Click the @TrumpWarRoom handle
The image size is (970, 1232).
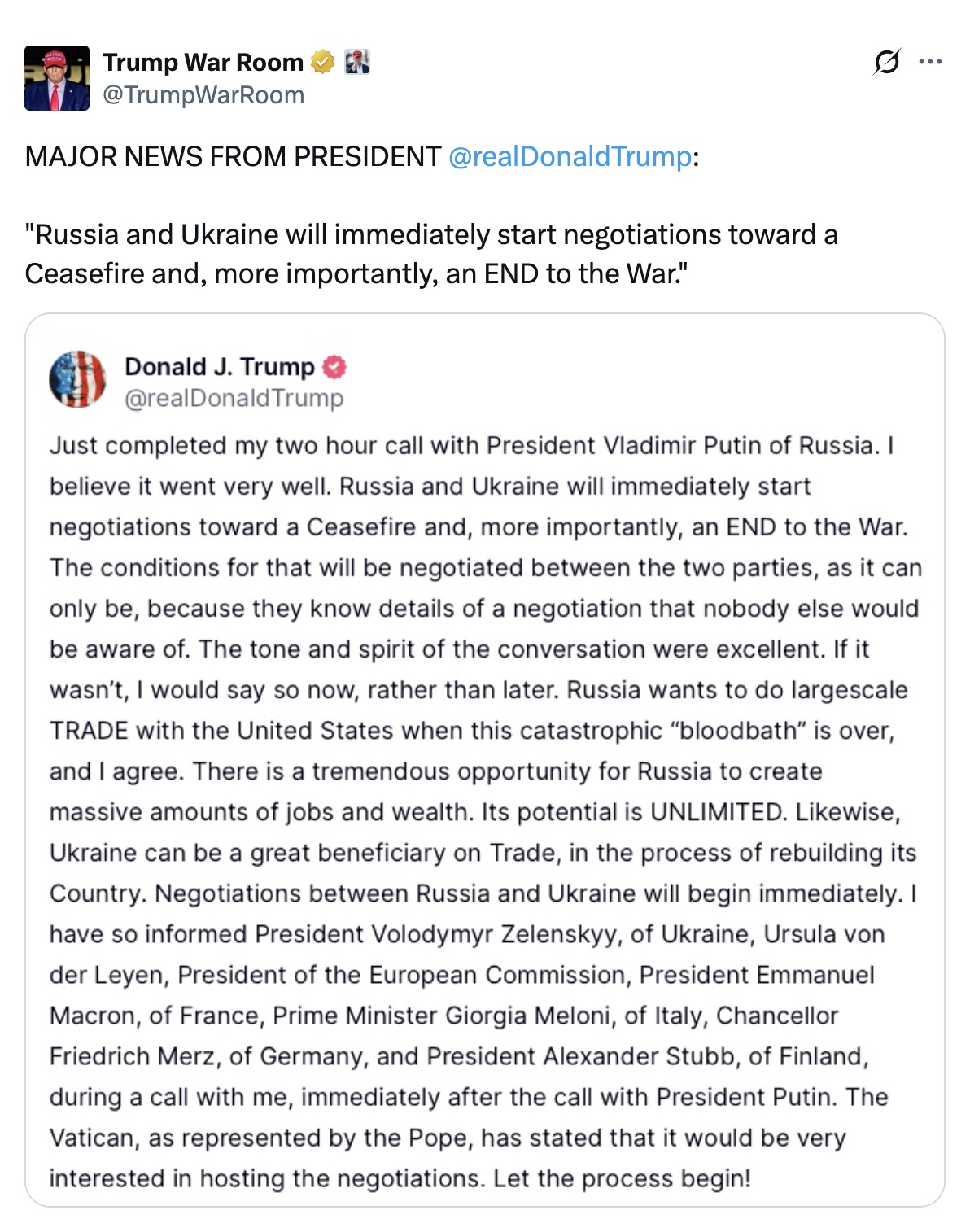click(x=203, y=95)
